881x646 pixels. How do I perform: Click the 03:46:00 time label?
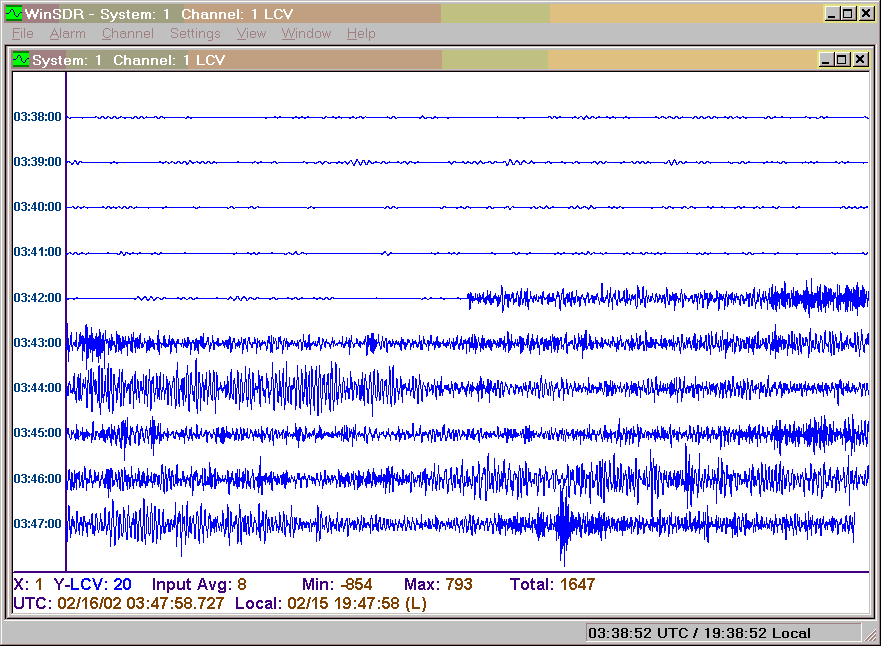pyautogui.click(x=38, y=479)
